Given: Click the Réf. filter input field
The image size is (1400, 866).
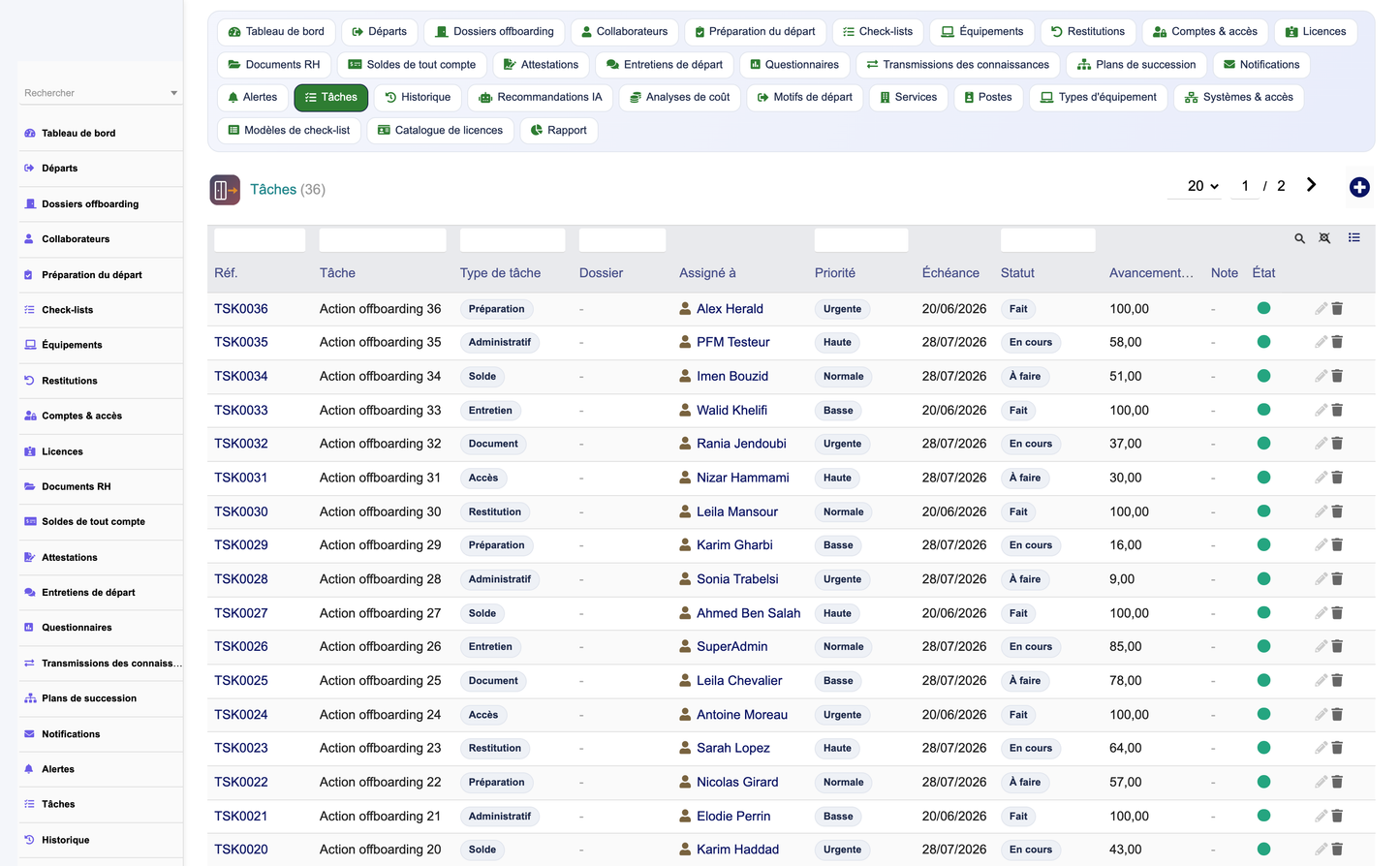Looking at the screenshot, I should [x=260, y=240].
